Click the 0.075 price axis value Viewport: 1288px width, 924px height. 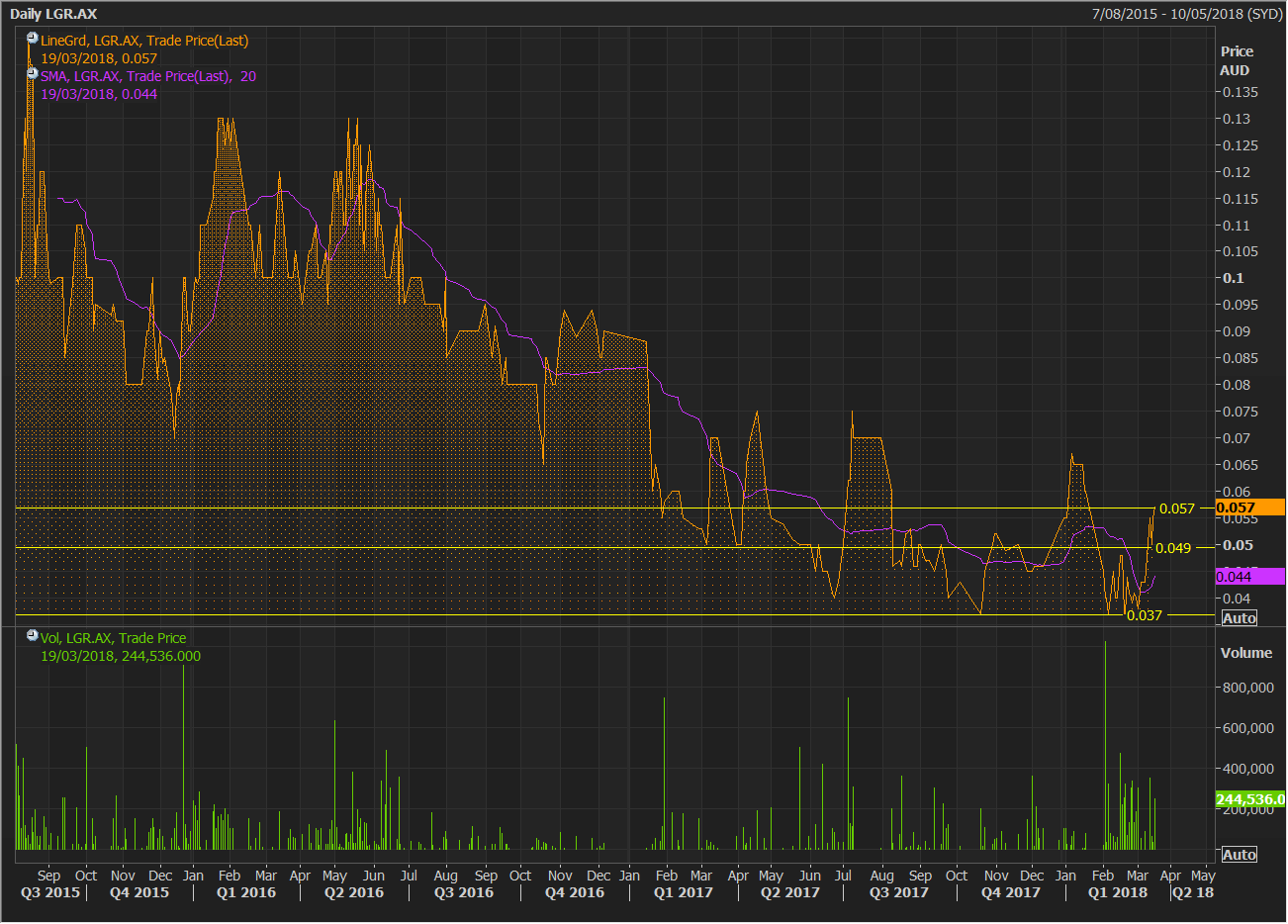1241,412
